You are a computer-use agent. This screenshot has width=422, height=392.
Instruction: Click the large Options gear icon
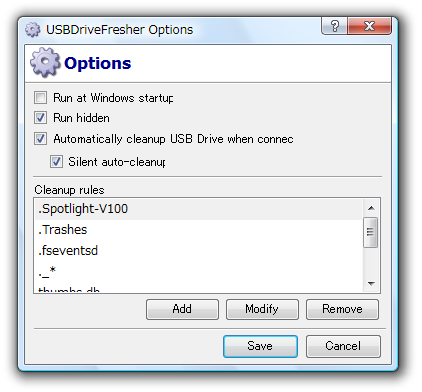(x=45, y=62)
